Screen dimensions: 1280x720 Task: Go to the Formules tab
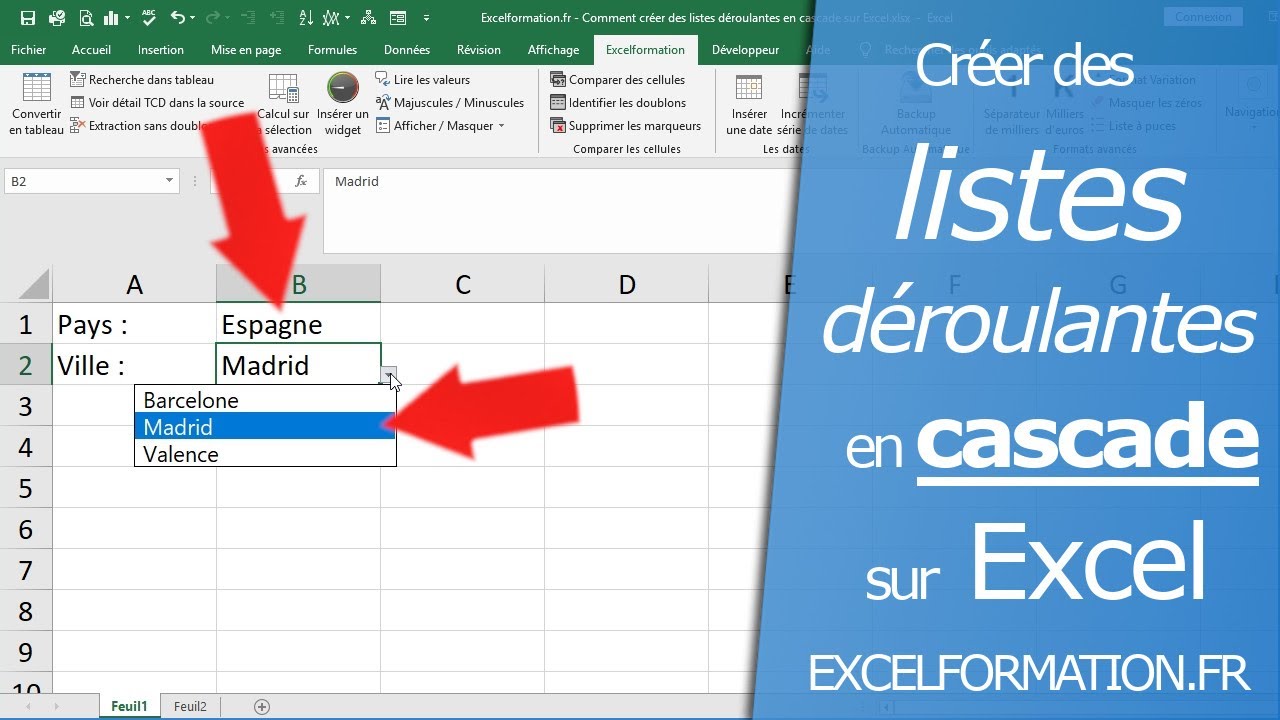(x=332, y=50)
